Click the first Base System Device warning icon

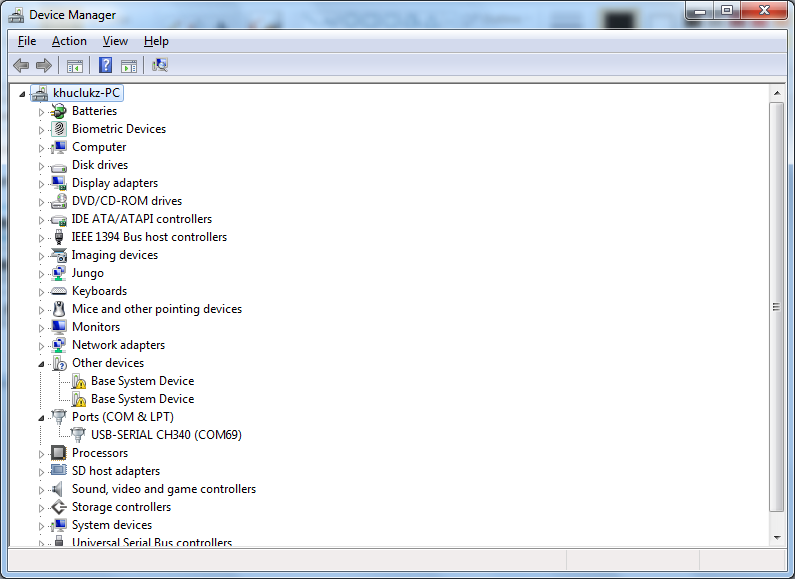coord(79,381)
